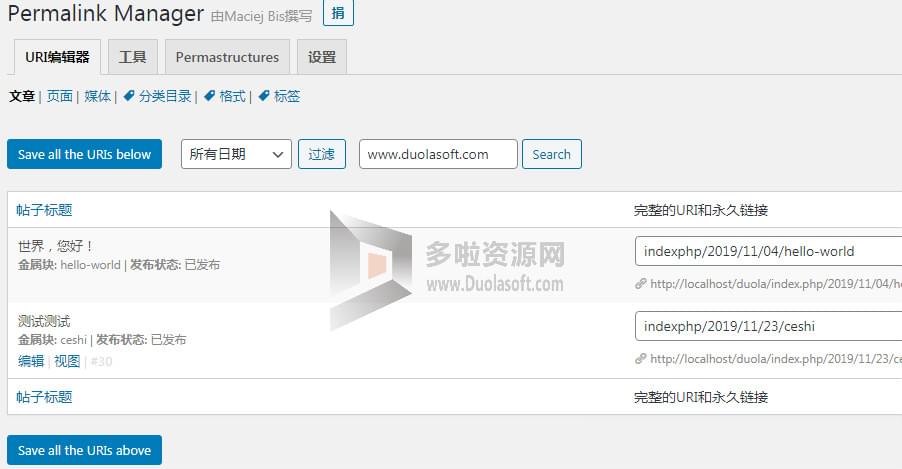Open the 标签 taxonomy link
Viewport: 902px width, 469px height.
(x=287, y=96)
